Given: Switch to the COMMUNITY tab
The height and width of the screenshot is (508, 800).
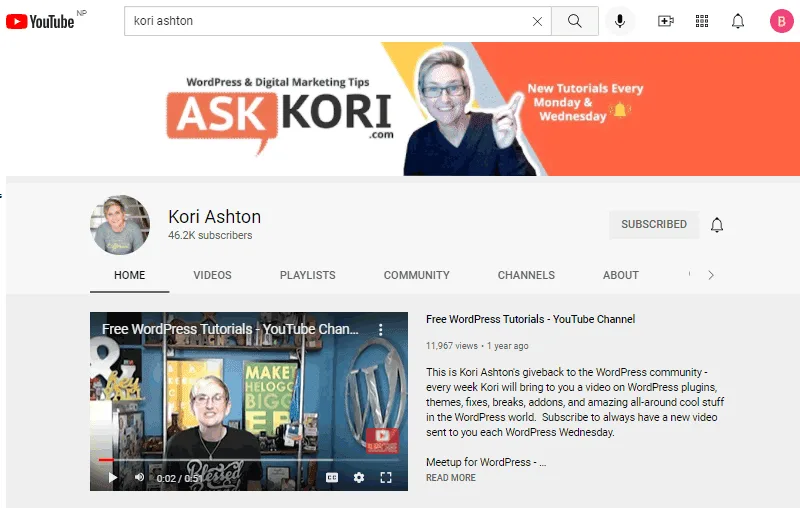Looking at the screenshot, I should point(417,275).
